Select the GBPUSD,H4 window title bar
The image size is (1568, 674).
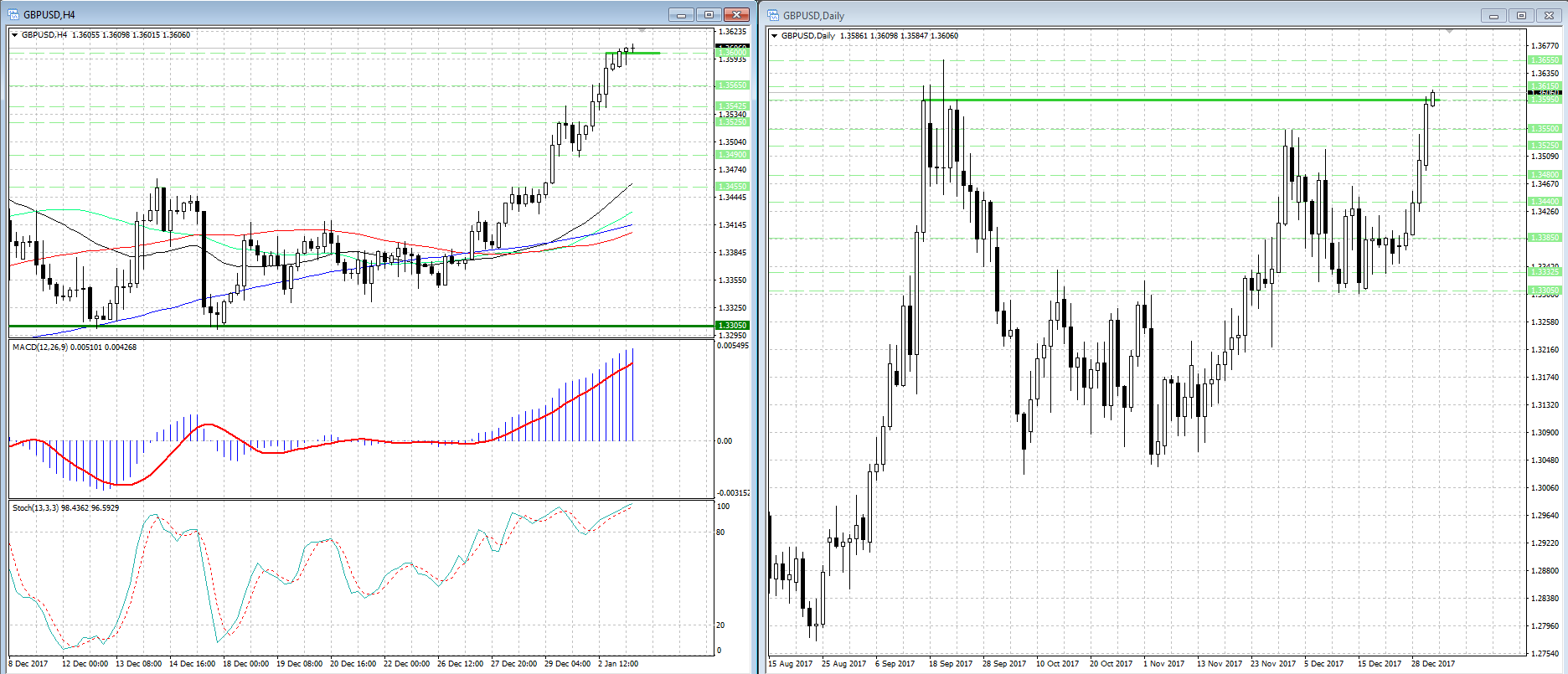(x=335, y=15)
